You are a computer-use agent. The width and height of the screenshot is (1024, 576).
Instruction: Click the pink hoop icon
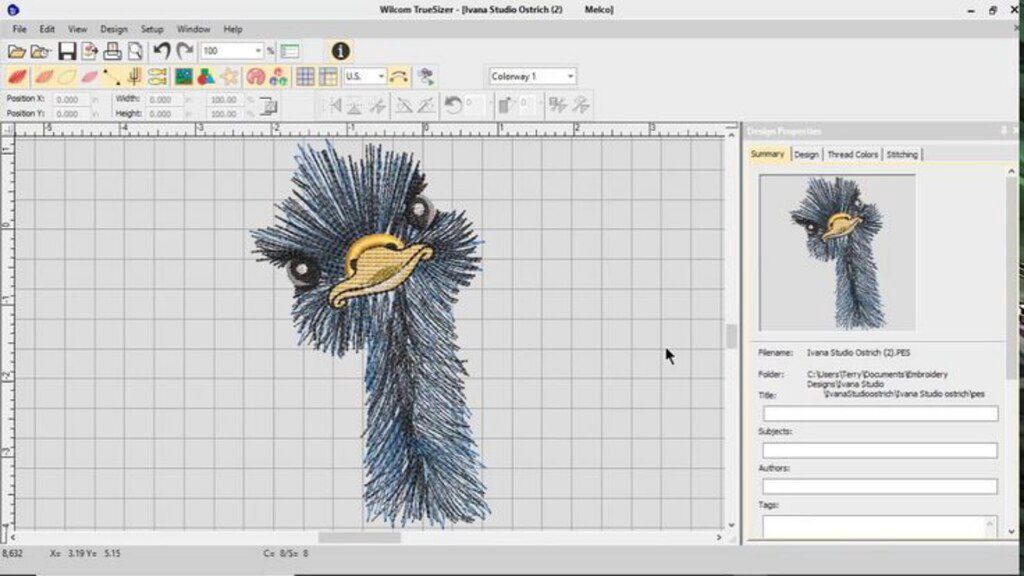(255, 76)
